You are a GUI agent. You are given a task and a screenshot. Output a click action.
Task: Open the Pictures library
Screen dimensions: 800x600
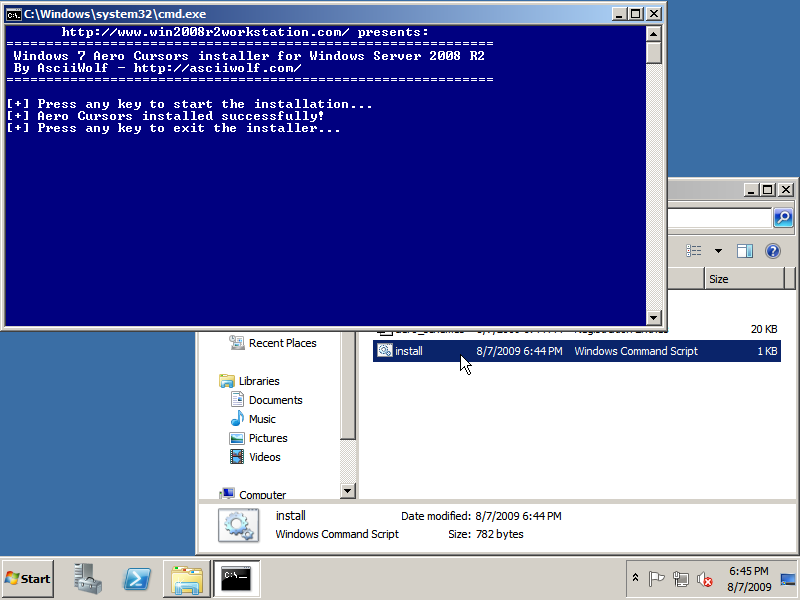(x=268, y=438)
